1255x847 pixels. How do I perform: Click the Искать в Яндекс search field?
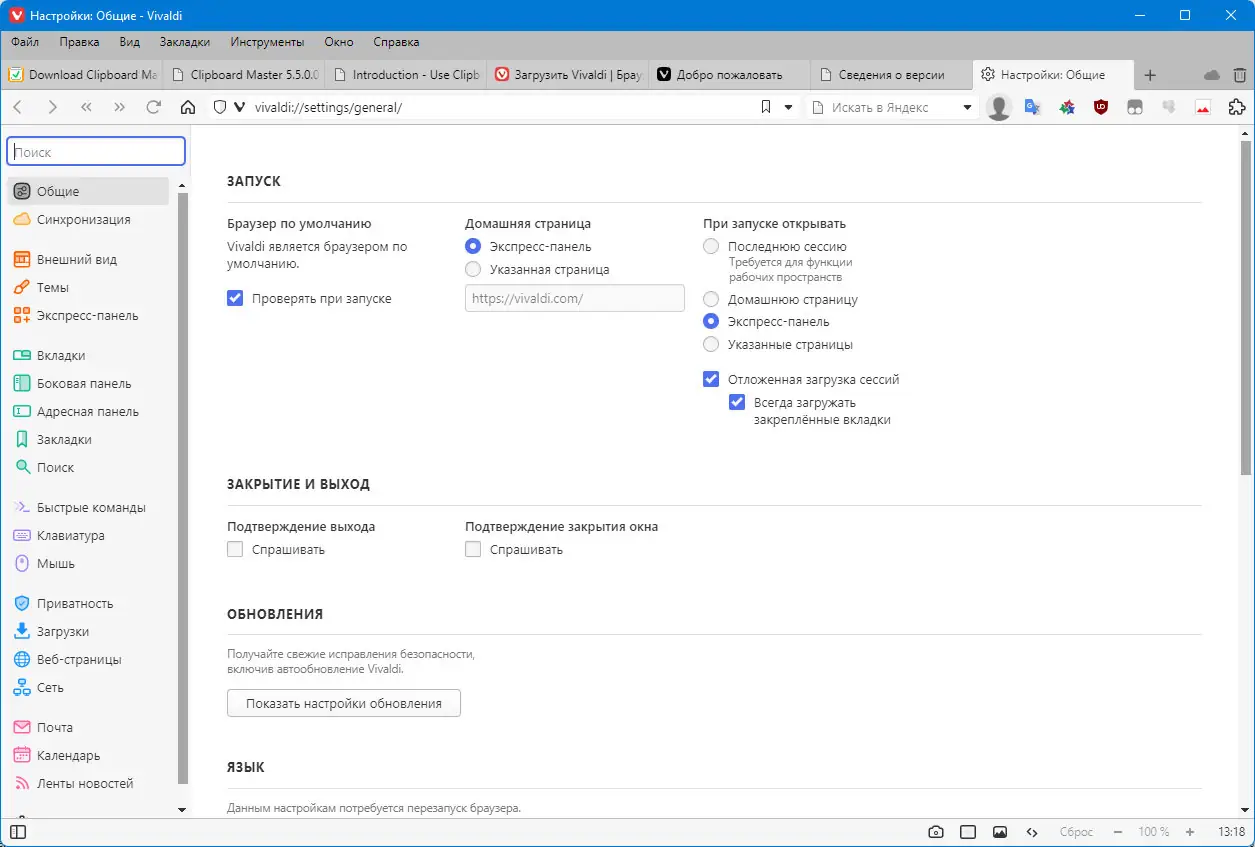[x=892, y=107]
